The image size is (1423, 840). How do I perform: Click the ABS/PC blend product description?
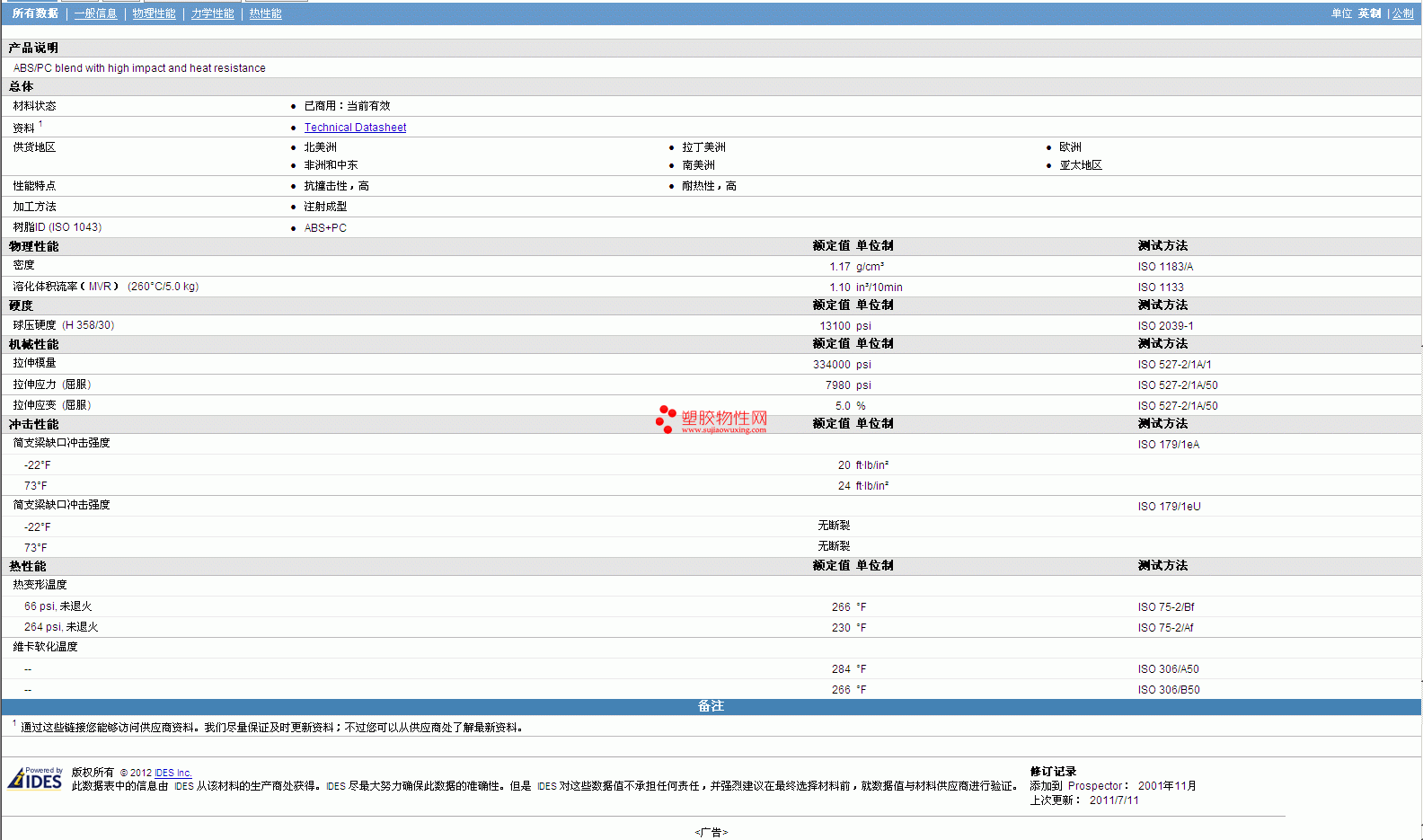click(139, 68)
